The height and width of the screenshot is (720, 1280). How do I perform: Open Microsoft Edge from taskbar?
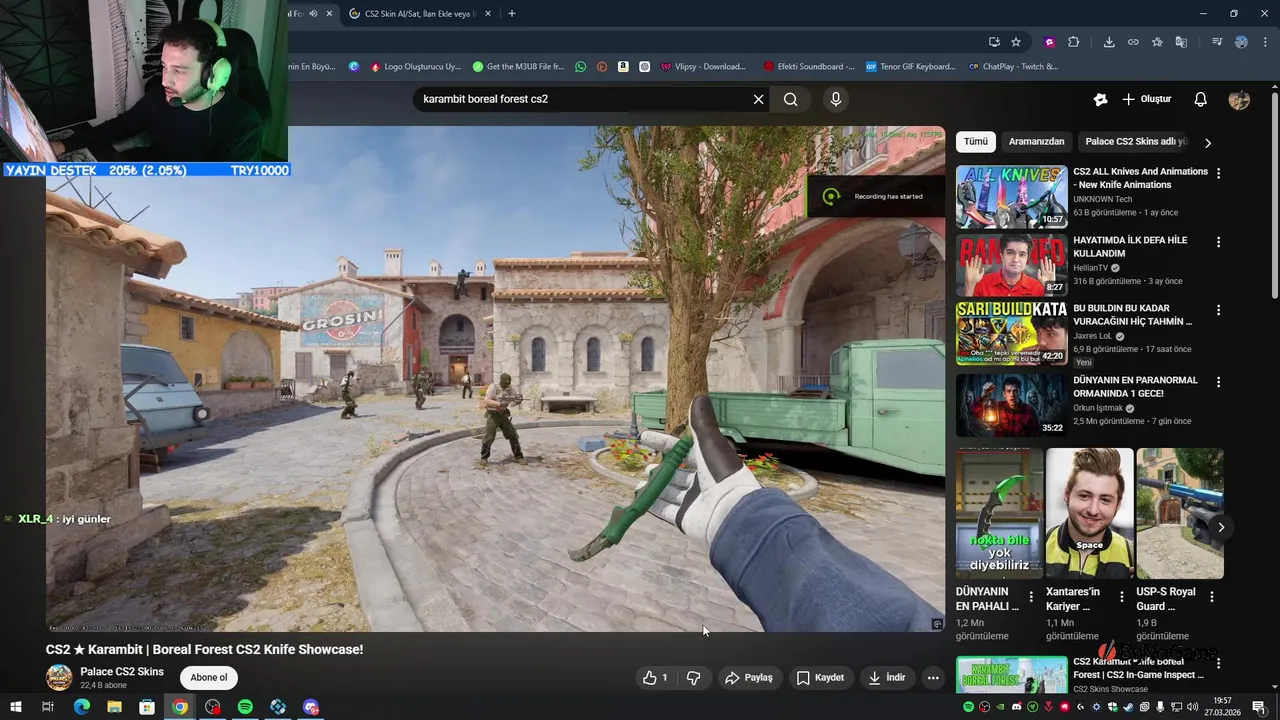coord(82,707)
